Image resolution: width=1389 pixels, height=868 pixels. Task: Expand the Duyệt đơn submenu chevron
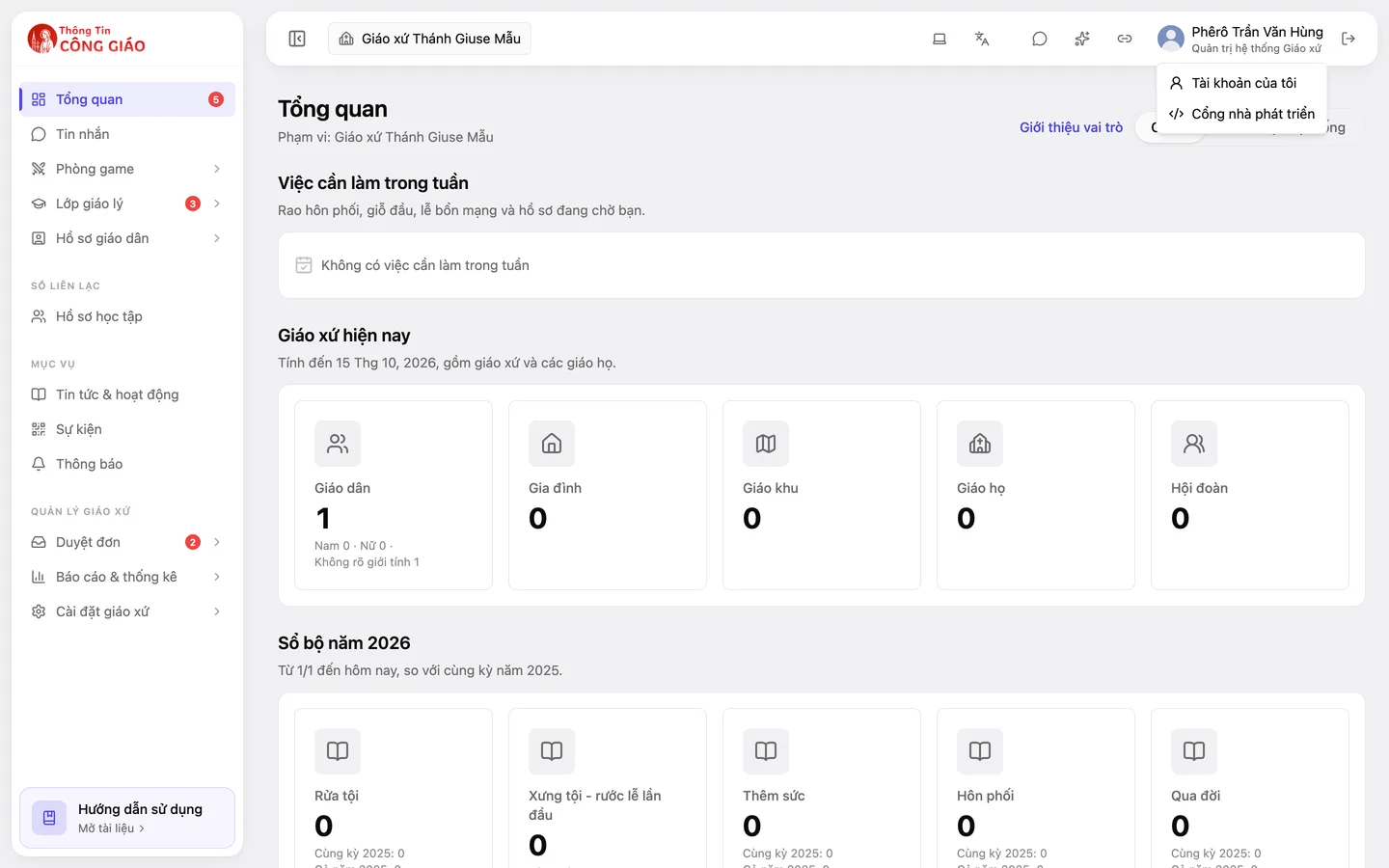coord(217,542)
